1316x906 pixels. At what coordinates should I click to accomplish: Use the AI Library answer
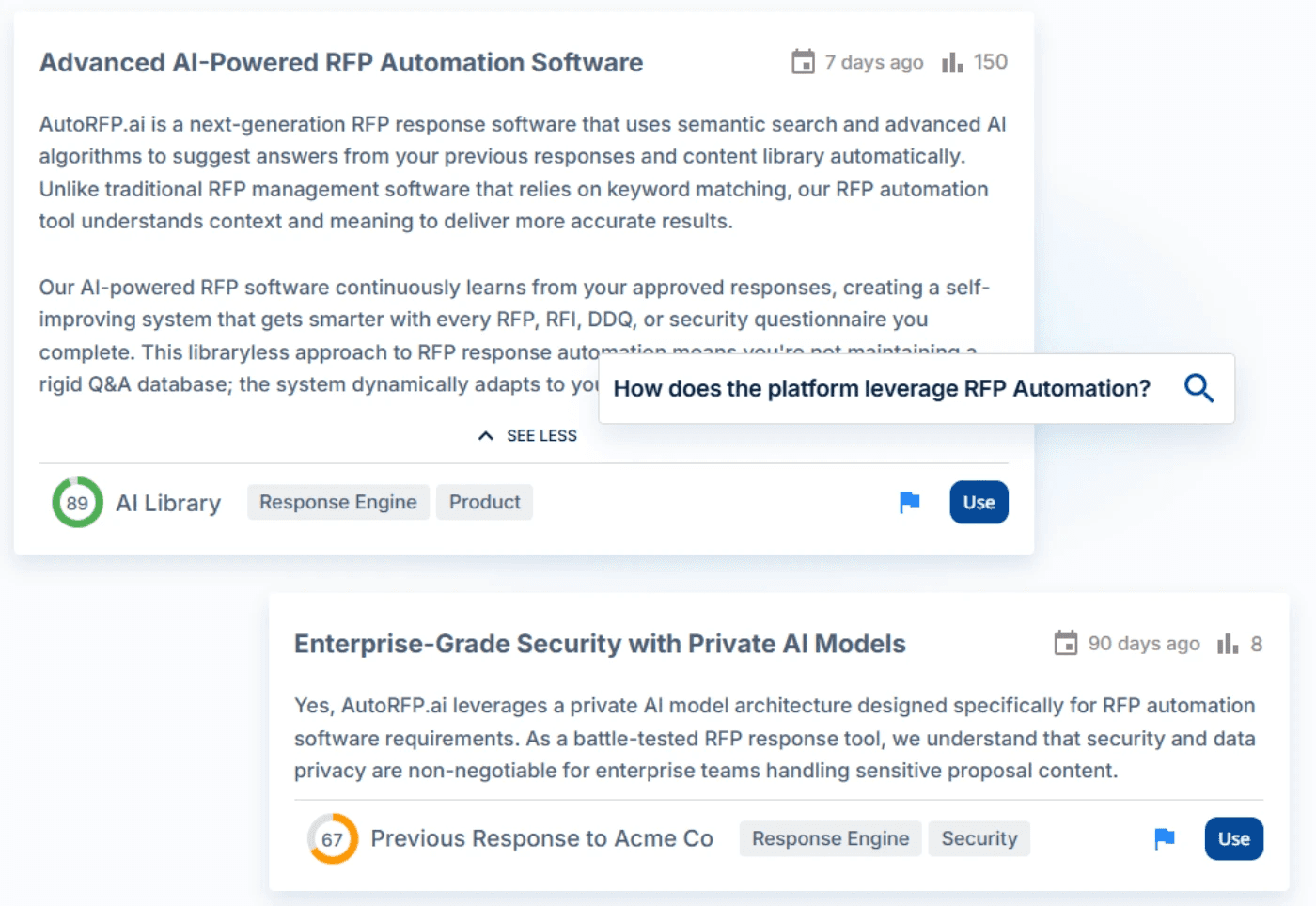click(x=979, y=503)
